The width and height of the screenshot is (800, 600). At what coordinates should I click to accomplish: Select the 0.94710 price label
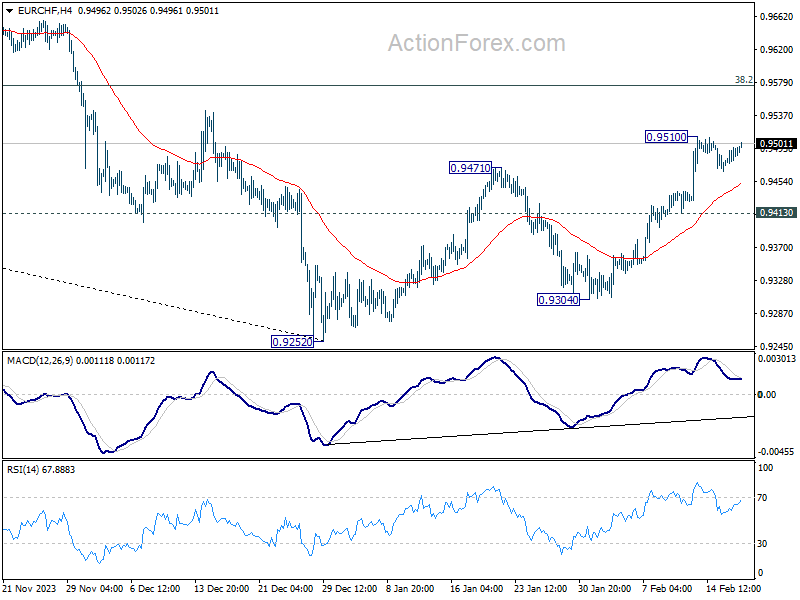pos(470,167)
